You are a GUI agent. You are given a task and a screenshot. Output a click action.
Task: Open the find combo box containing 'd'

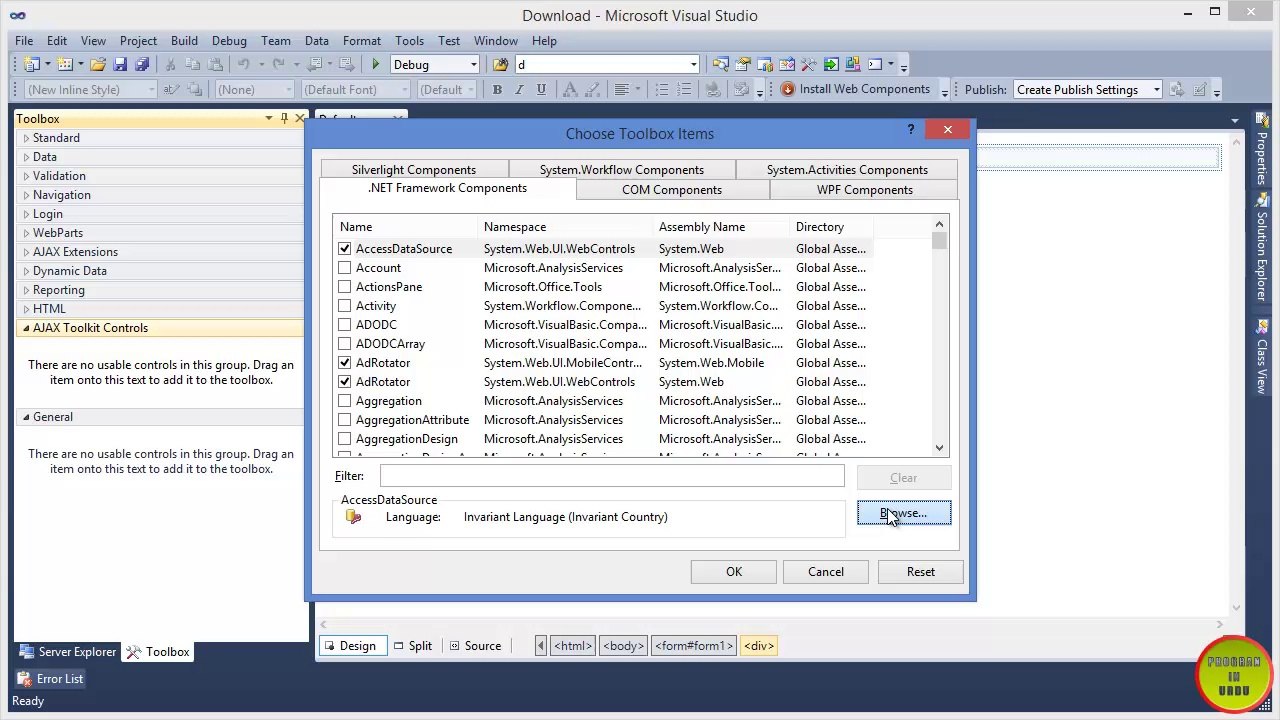pyautogui.click(x=607, y=65)
